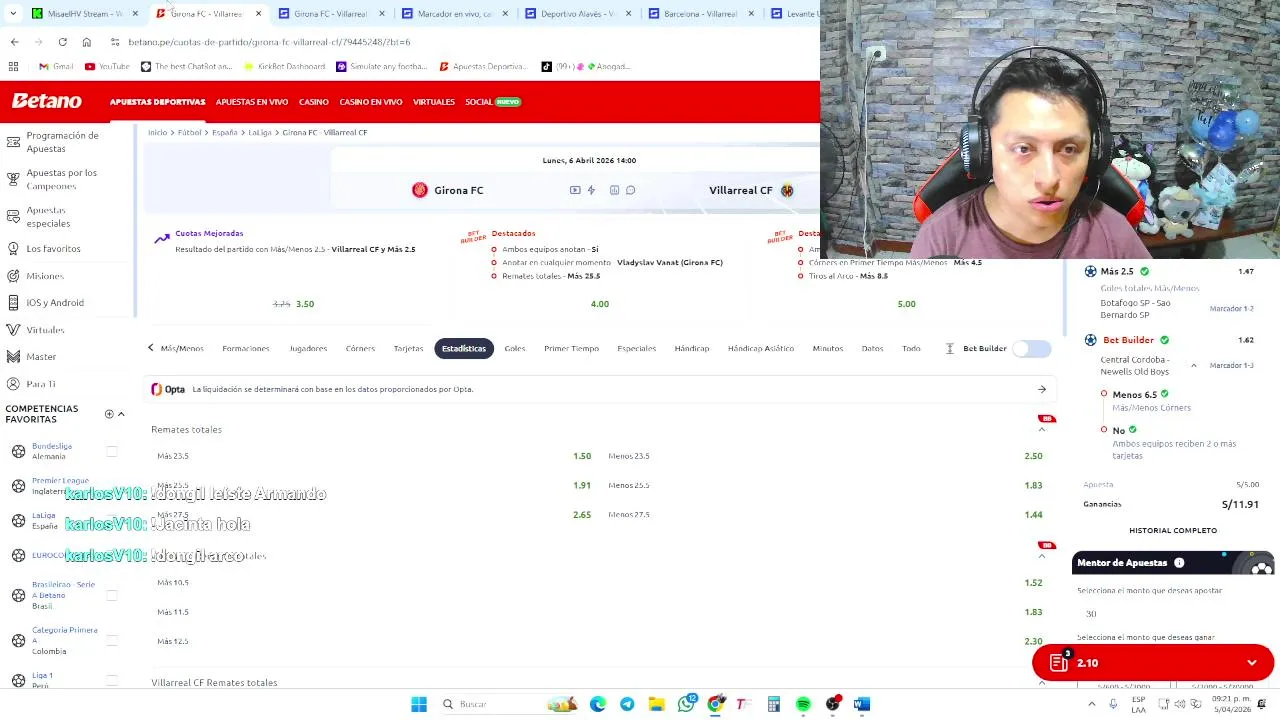Switch to Goles market tab

tap(515, 348)
